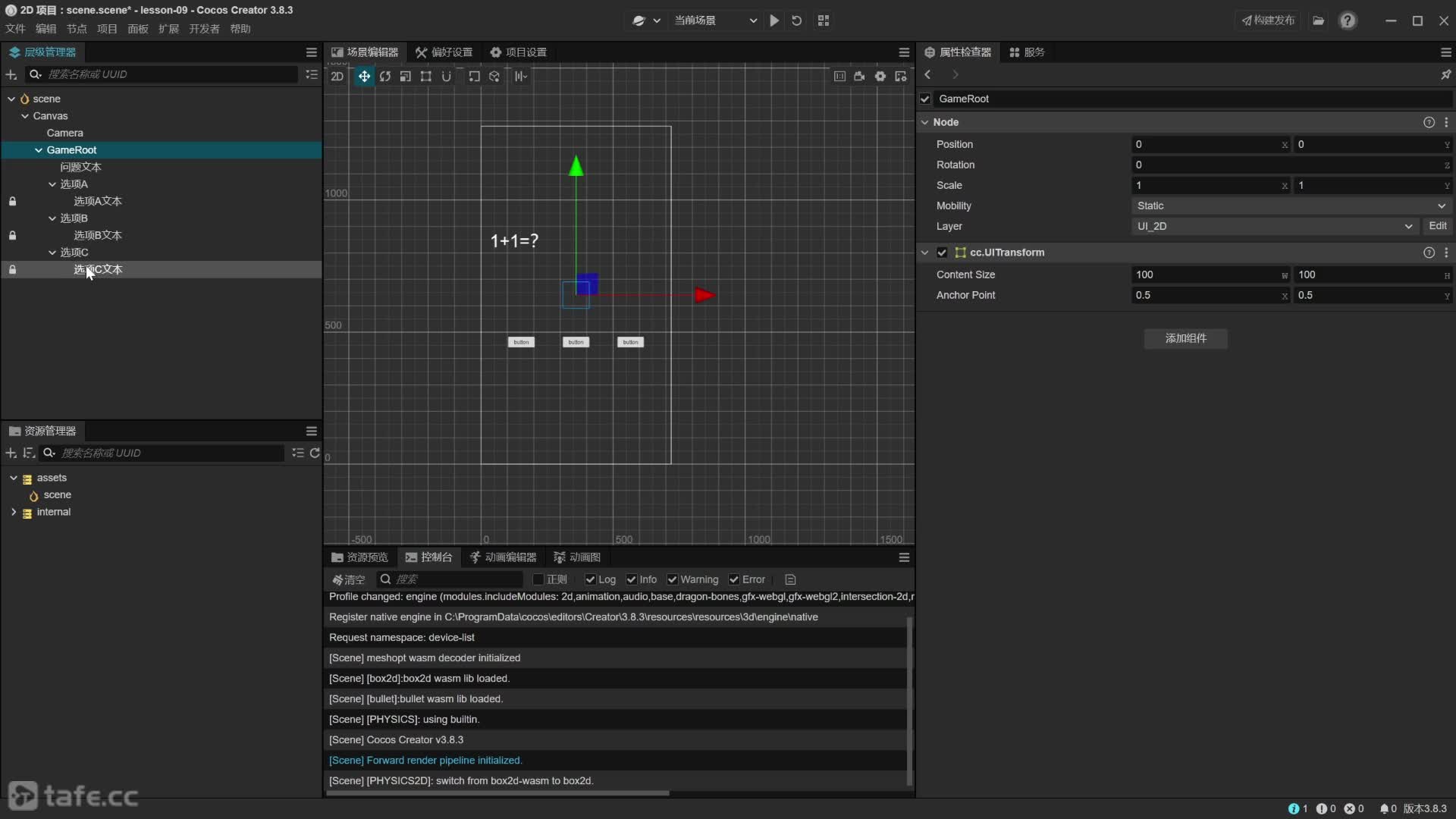Click the scene editor settings icon
This screenshot has height=819, width=1456.
pyautogui.click(x=879, y=76)
